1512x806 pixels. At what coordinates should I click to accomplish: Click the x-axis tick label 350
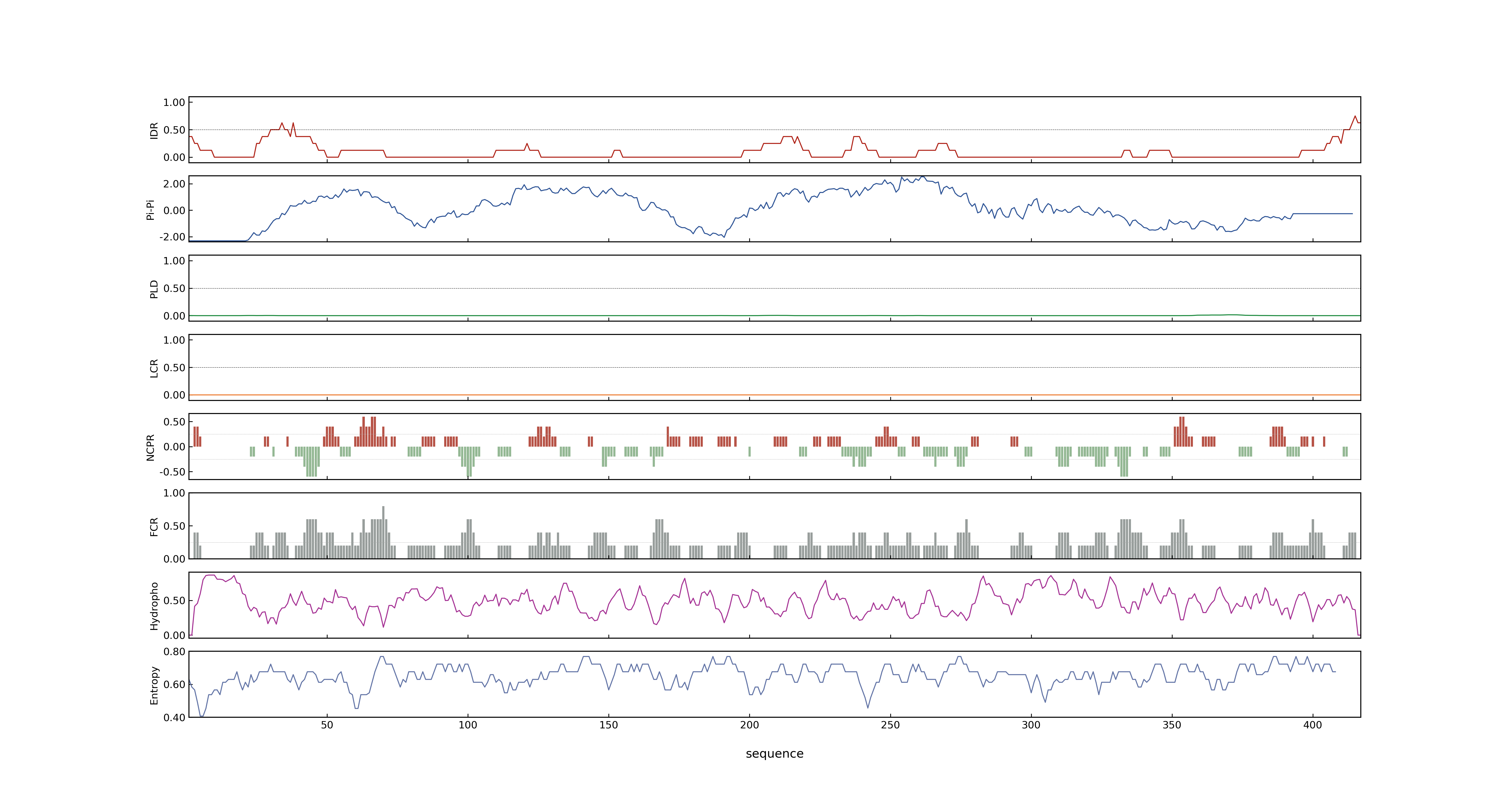(x=1172, y=725)
